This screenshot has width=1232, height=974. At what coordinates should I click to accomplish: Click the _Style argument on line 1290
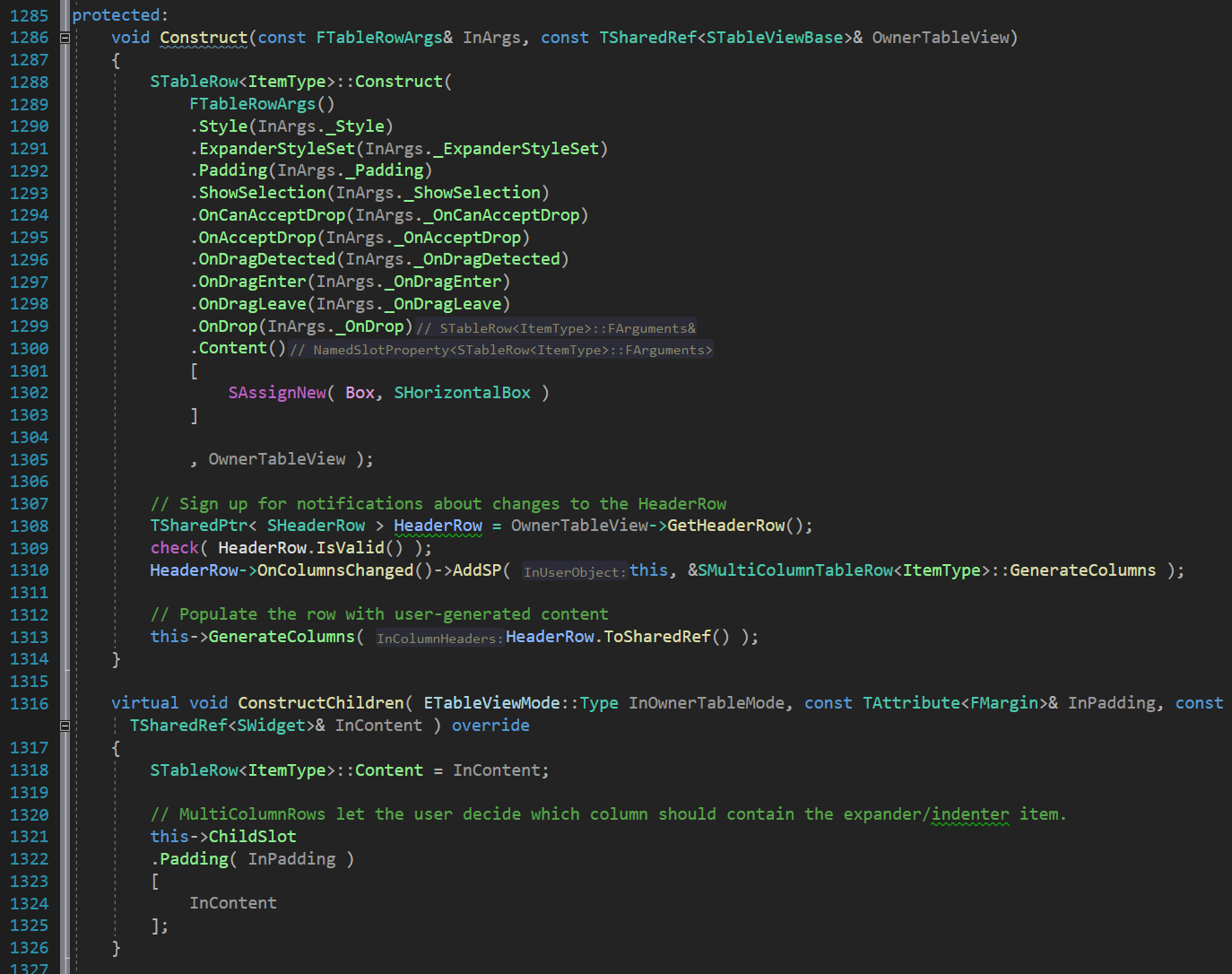pos(355,126)
